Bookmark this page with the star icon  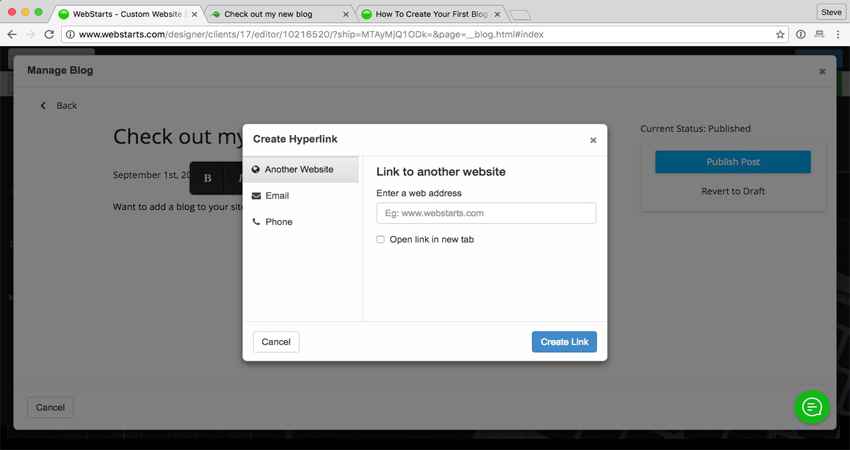(x=780, y=34)
